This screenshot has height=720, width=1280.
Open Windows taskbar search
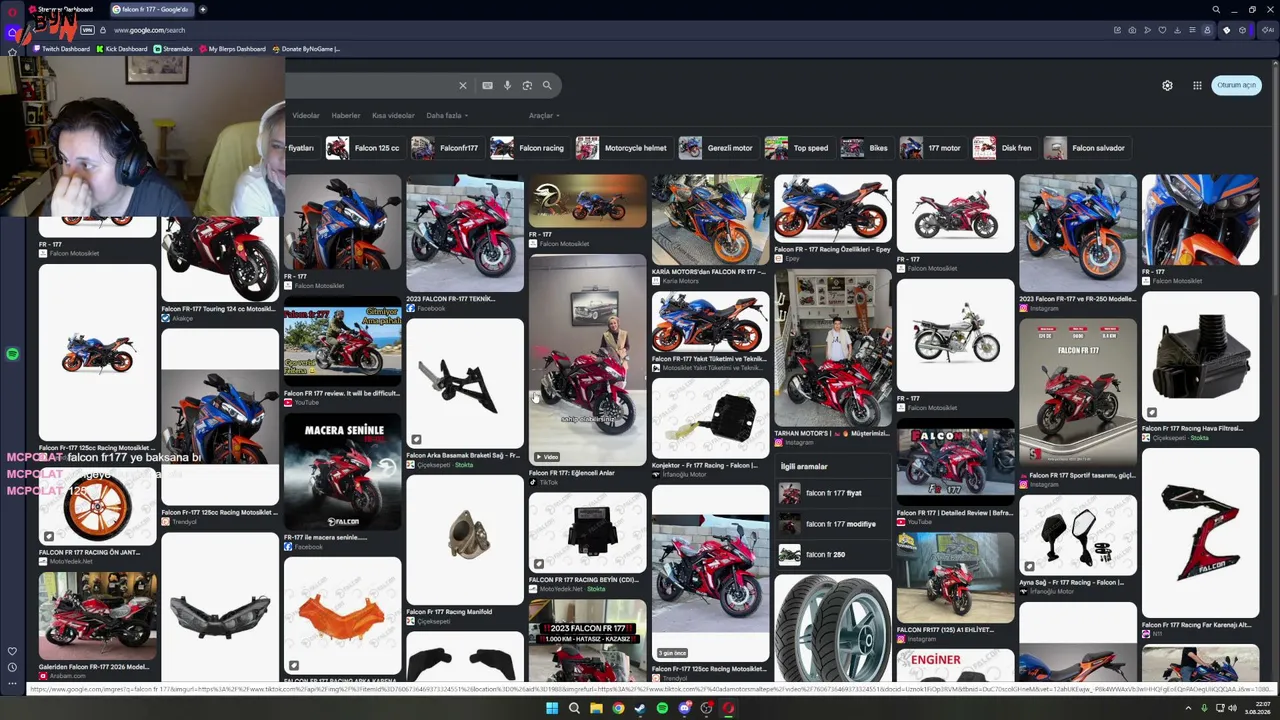[574, 708]
